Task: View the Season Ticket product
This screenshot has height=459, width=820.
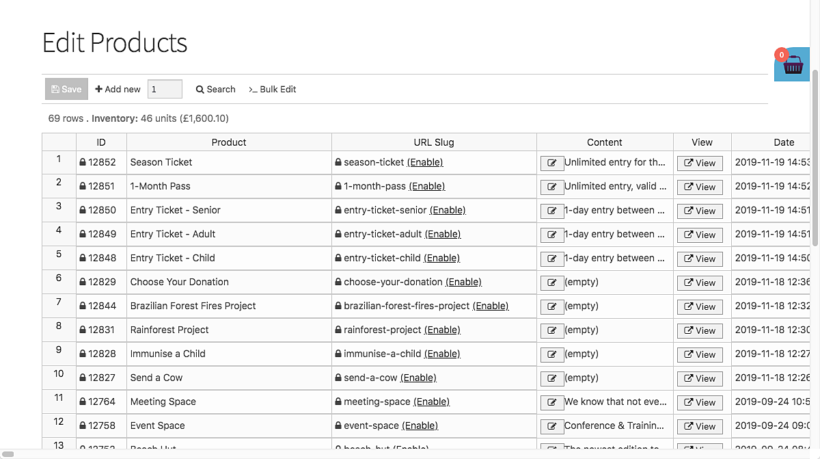Action: (x=700, y=163)
